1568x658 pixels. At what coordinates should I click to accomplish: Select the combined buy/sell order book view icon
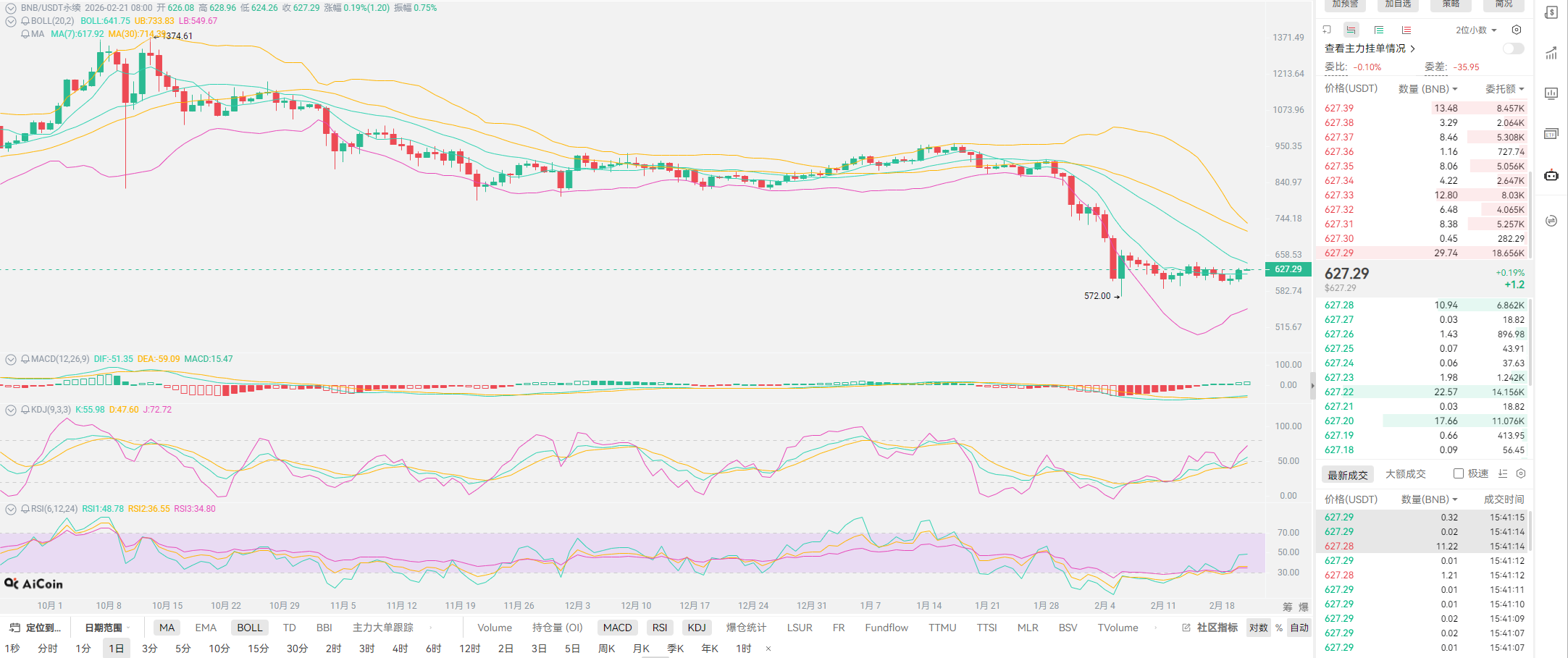[1351, 30]
